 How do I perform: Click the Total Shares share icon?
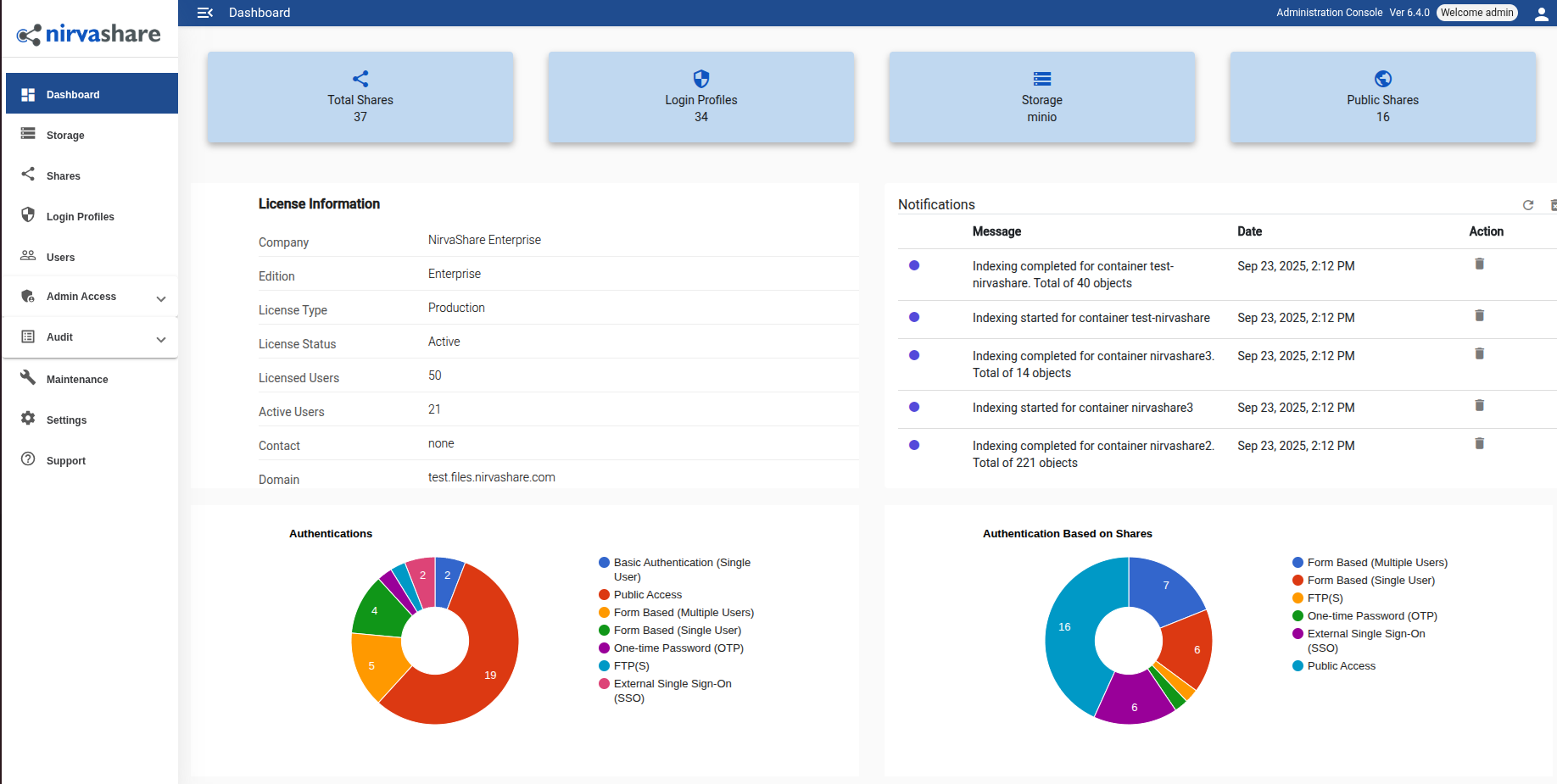click(x=360, y=79)
